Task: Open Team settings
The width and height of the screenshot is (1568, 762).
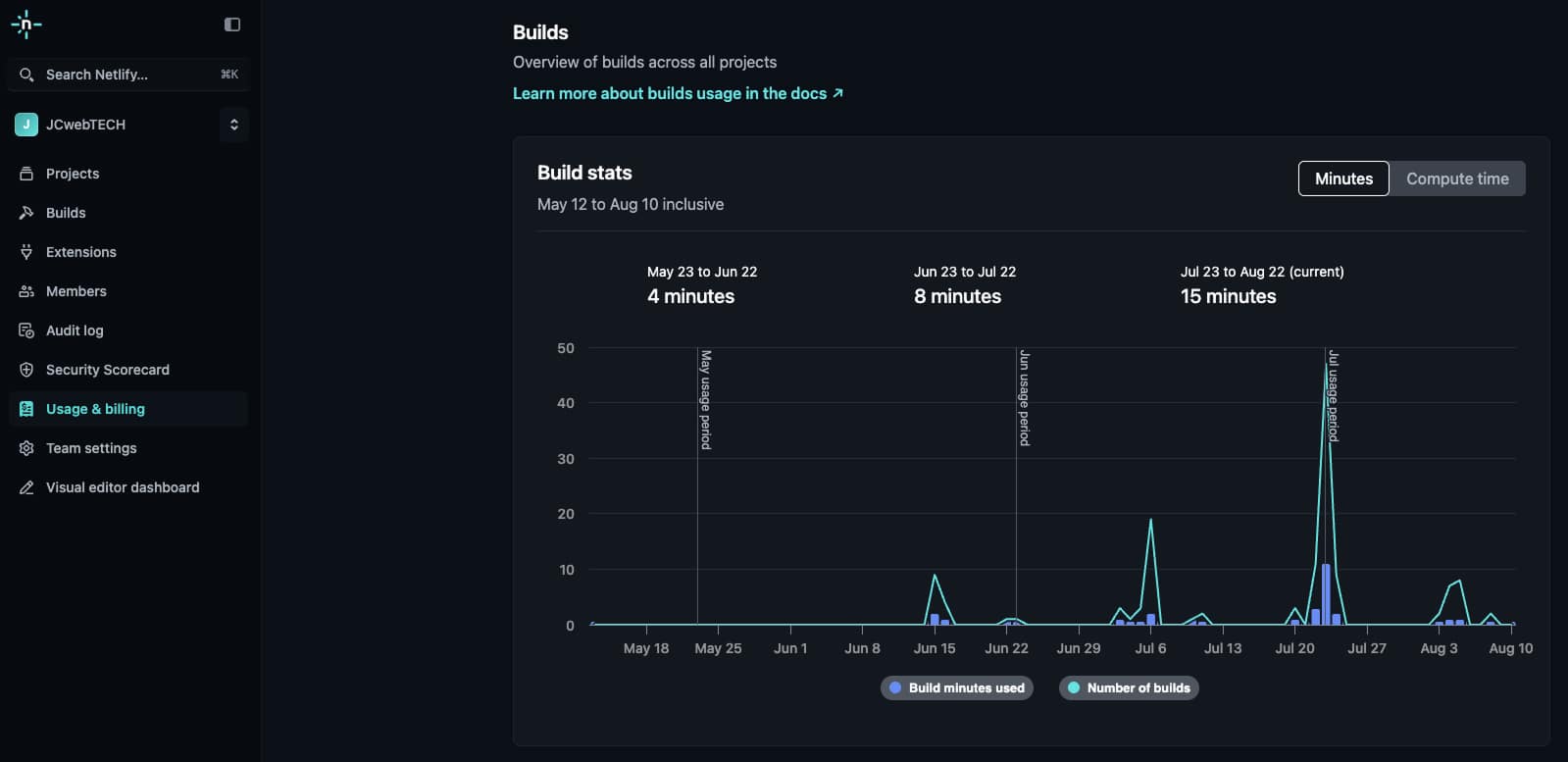Action: (x=128, y=448)
